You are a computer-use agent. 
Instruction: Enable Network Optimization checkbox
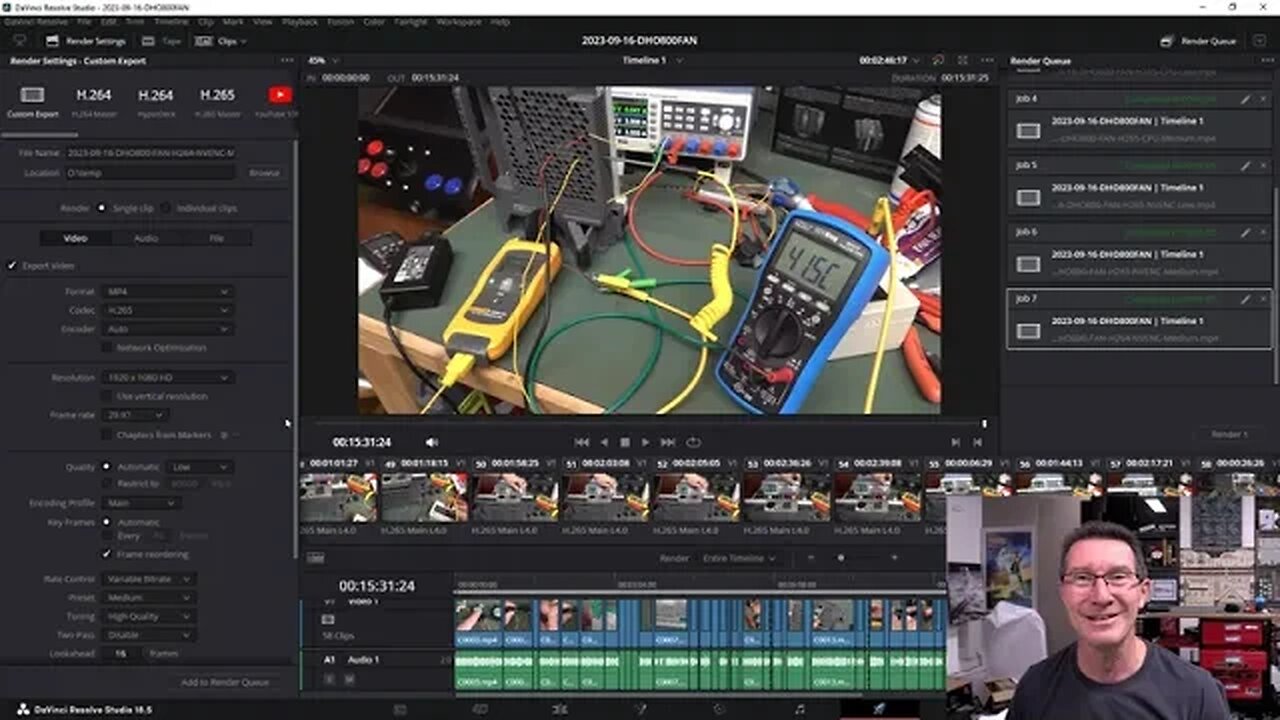click(x=107, y=348)
